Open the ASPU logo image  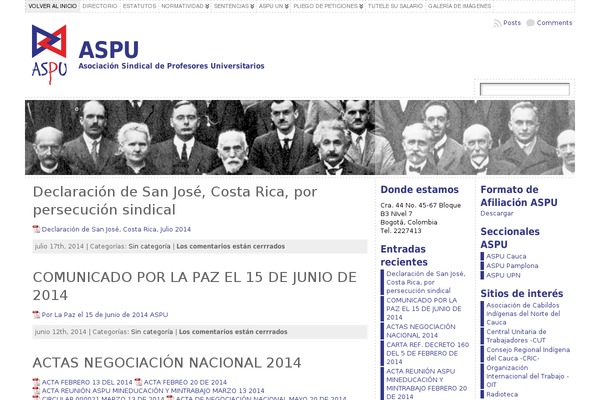(x=49, y=54)
